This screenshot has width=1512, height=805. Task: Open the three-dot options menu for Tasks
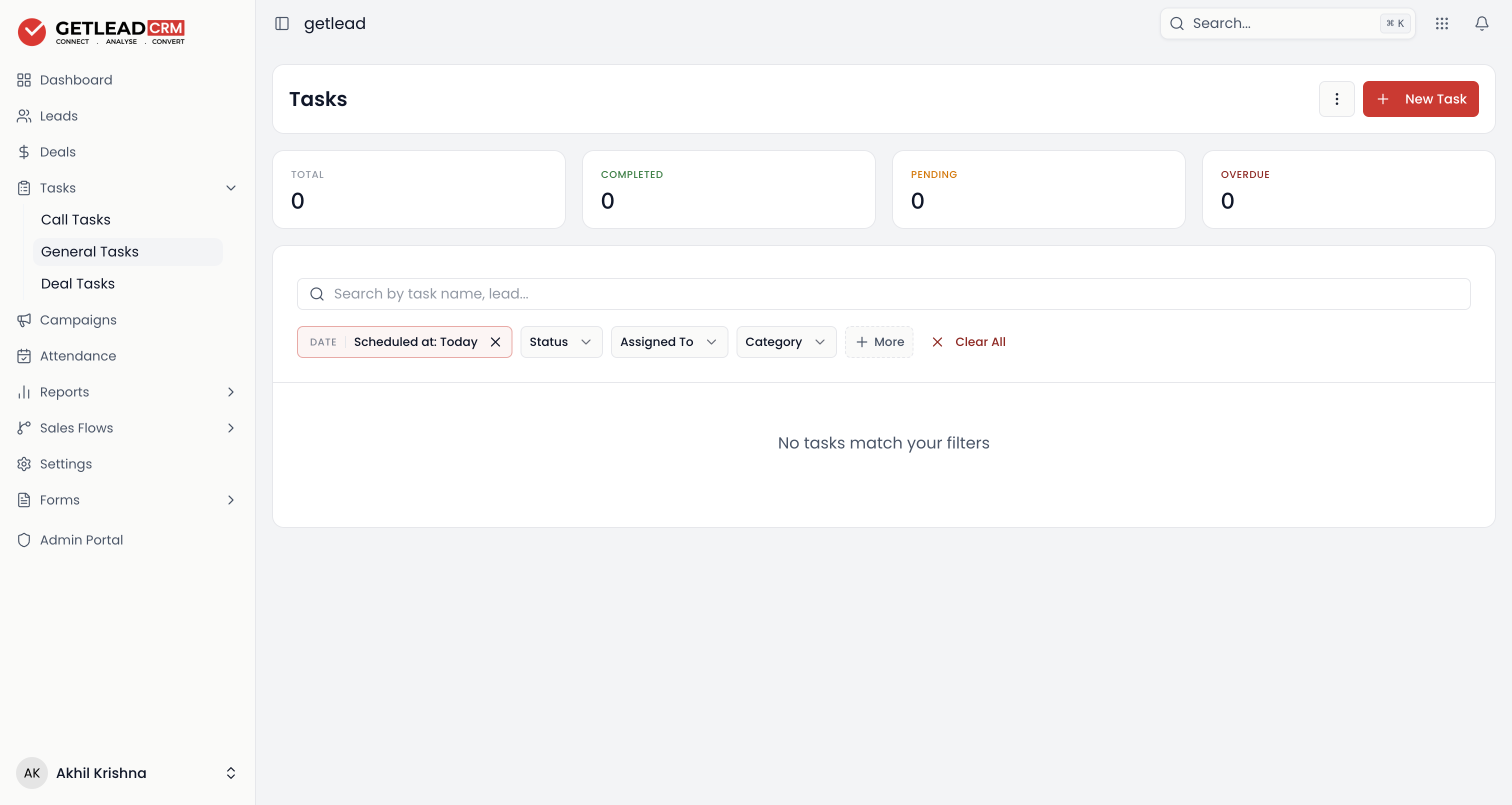click(x=1336, y=98)
